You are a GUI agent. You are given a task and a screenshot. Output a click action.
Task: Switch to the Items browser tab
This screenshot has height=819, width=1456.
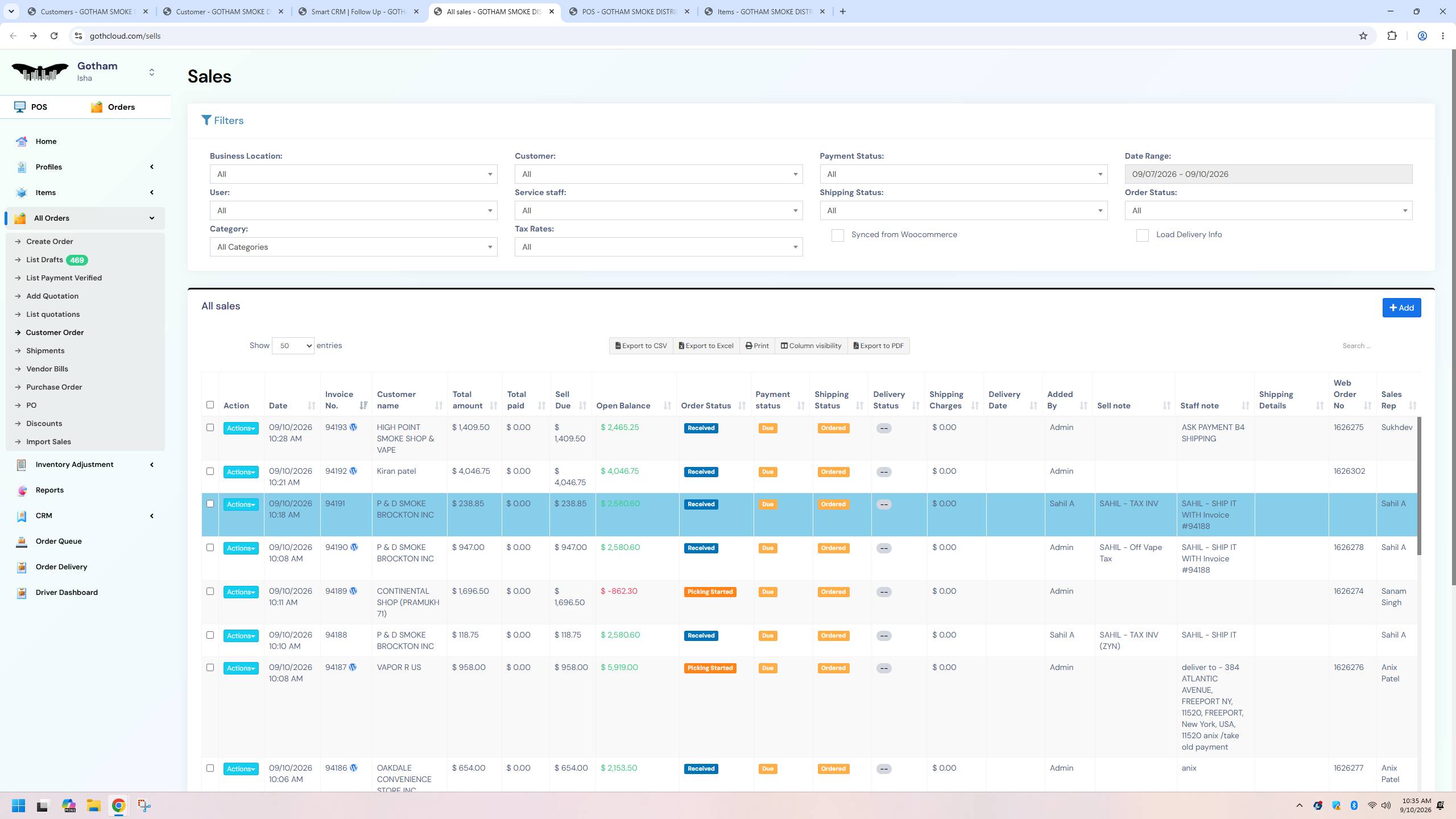click(765, 11)
